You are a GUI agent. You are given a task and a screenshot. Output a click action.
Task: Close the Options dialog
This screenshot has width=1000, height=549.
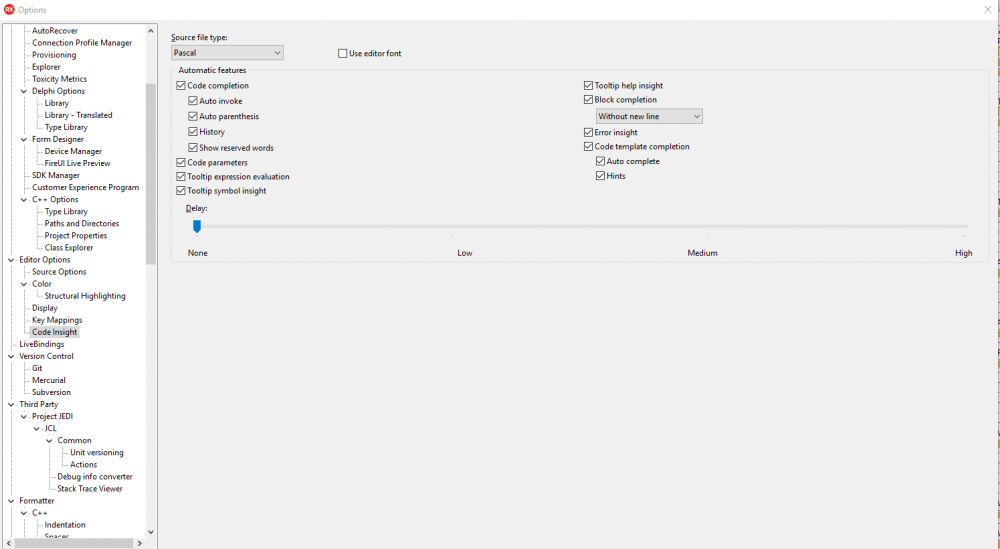coord(988,10)
